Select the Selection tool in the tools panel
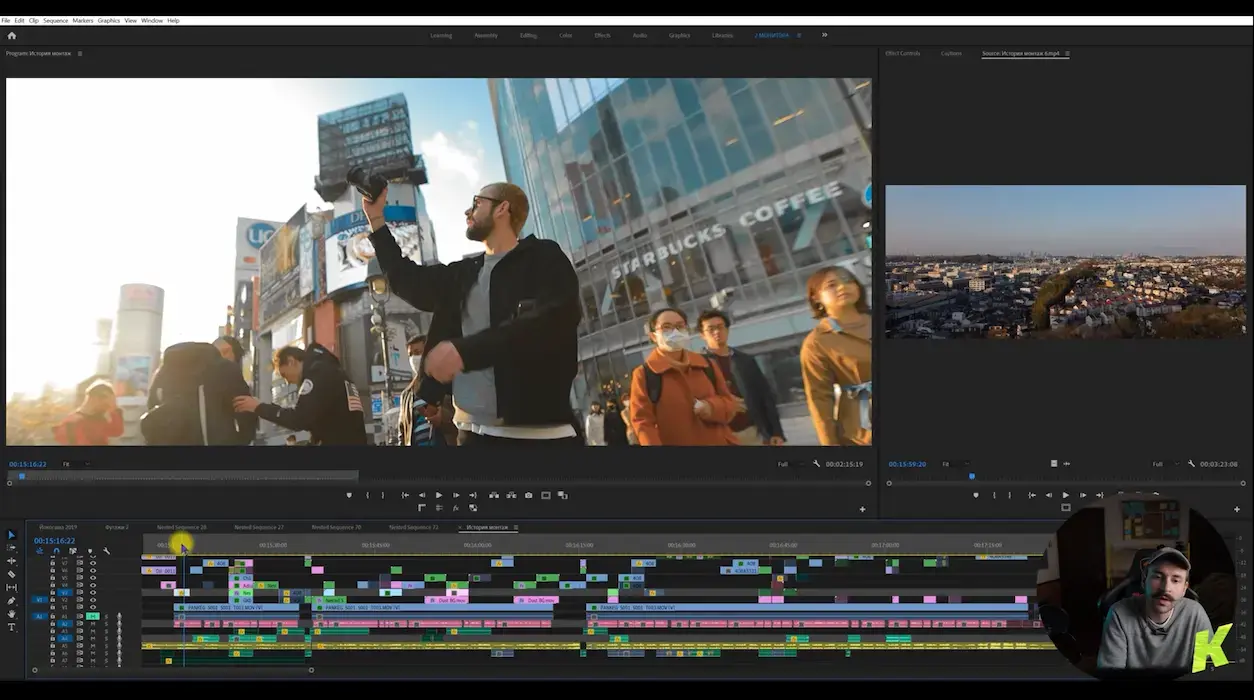The image size is (1254, 700). (x=12, y=535)
